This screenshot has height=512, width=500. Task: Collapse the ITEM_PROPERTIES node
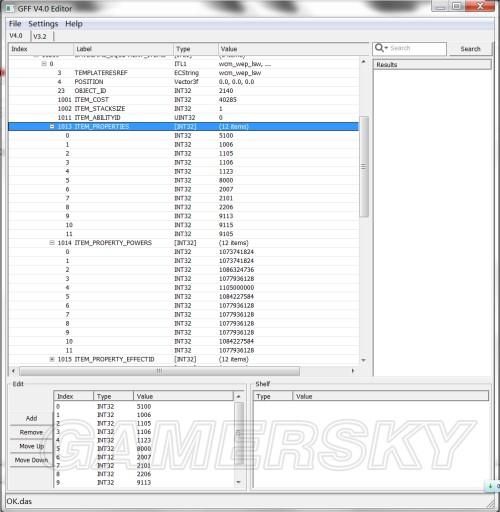pyautogui.click(x=52, y=126)
